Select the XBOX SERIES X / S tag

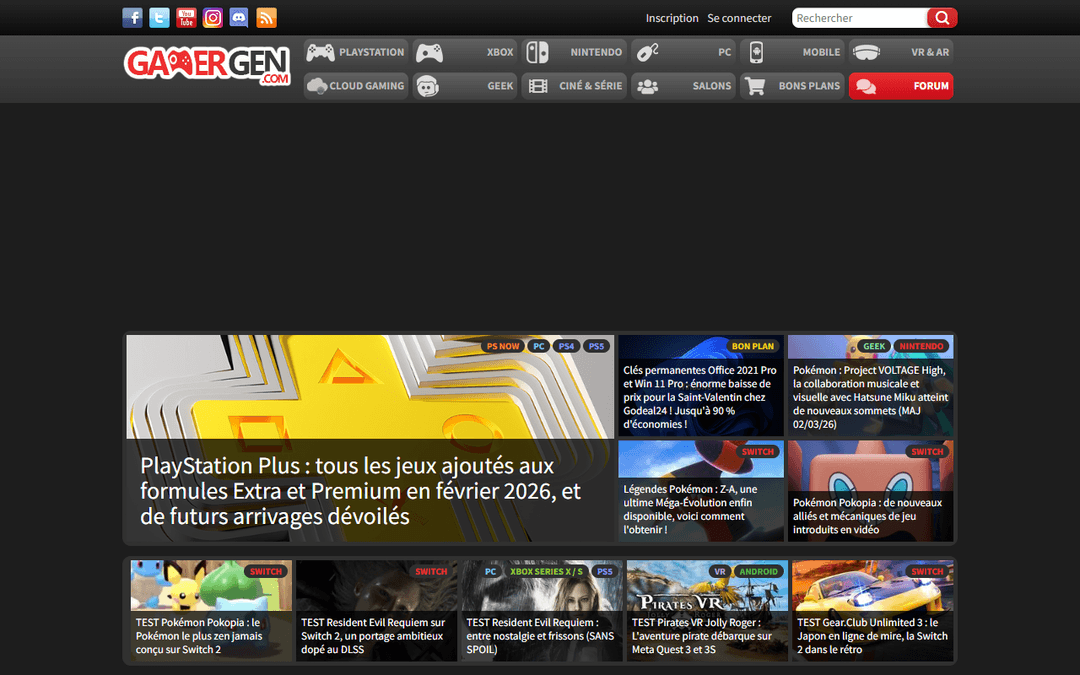tap(546, 572)
